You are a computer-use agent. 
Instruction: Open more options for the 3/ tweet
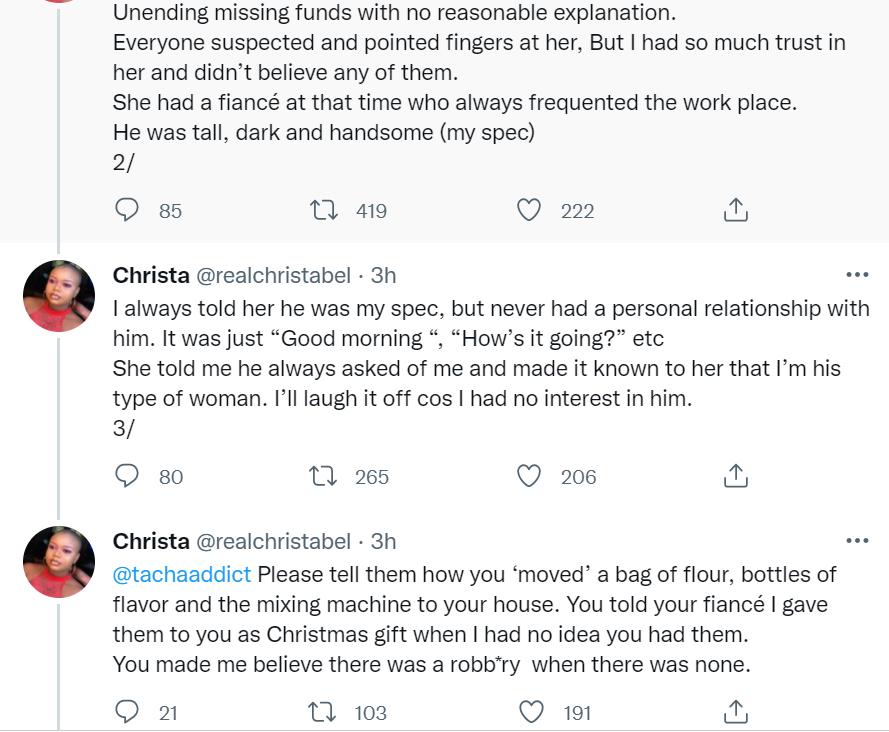(x=857, y=275)
